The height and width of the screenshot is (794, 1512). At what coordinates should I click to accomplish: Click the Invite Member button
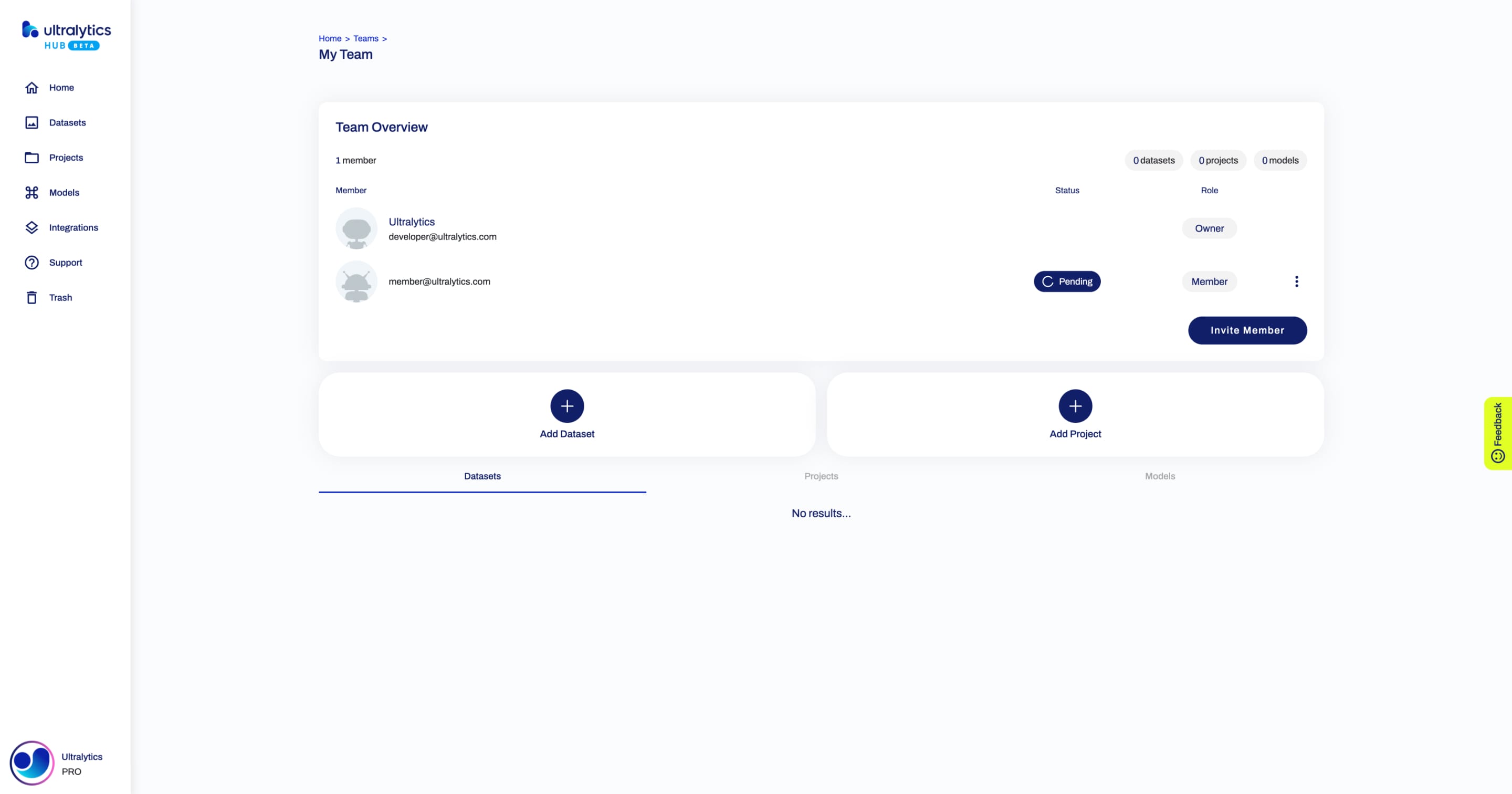[1247, 330]
